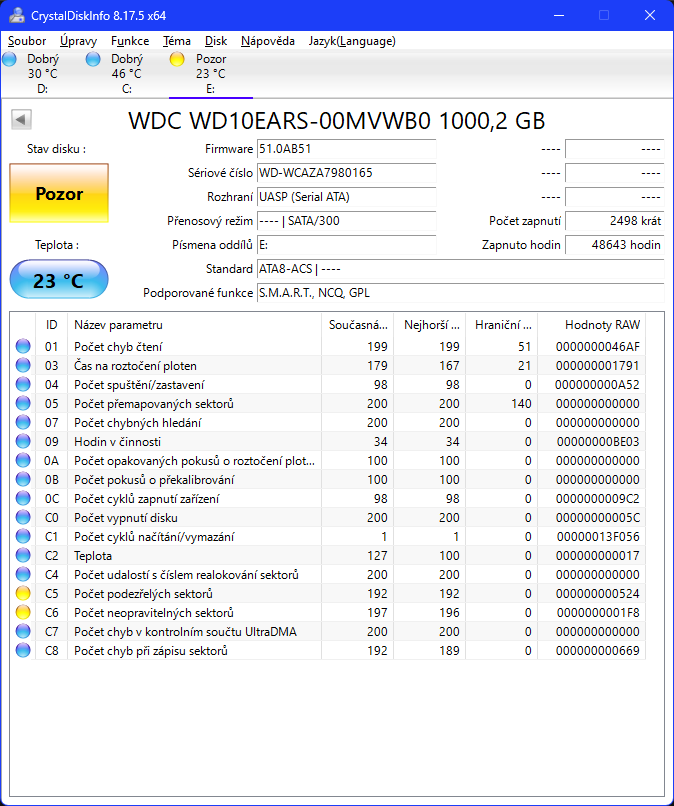Click the Přenosový režim field SATA/300
Image resolution: width=674 pixels, height=806 pixels.
pos(347,221)
